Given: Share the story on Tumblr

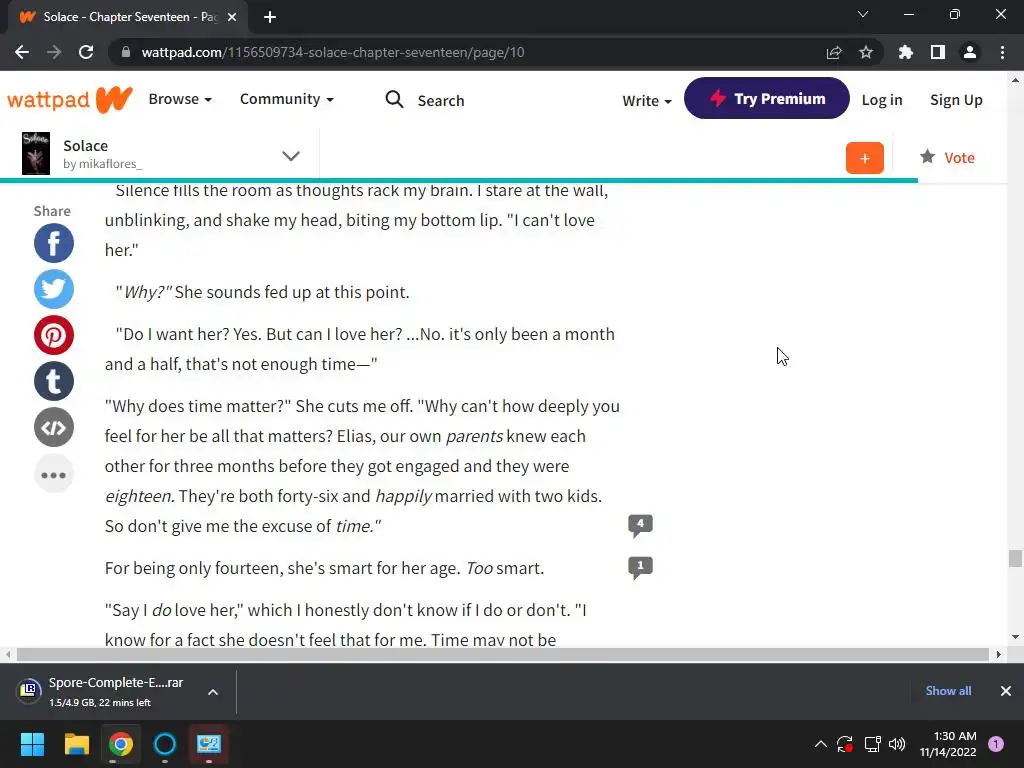Looking at the screenshot, I should point(54,381).
